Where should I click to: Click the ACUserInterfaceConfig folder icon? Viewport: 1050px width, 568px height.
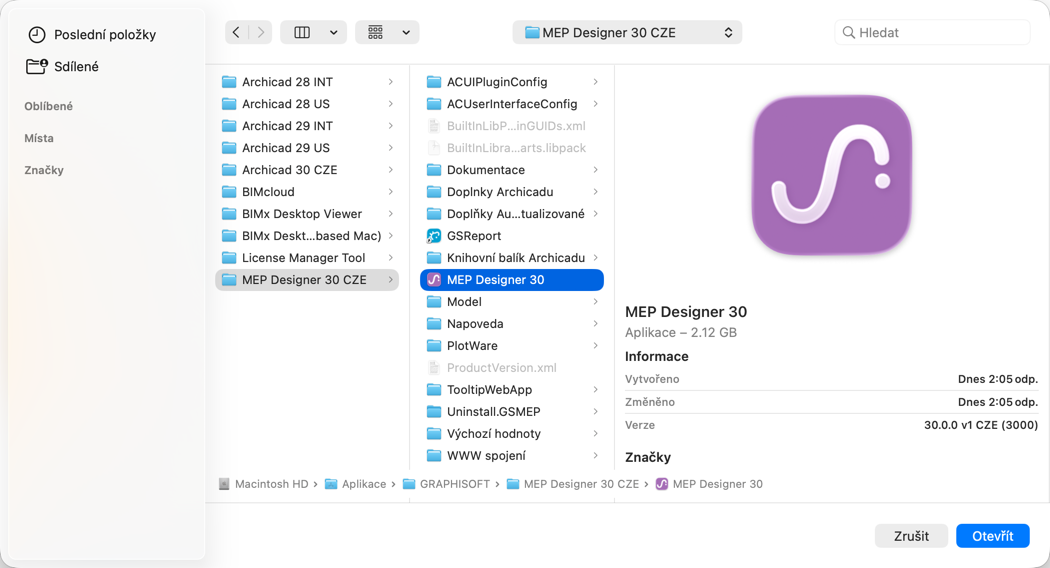(434, 104)
